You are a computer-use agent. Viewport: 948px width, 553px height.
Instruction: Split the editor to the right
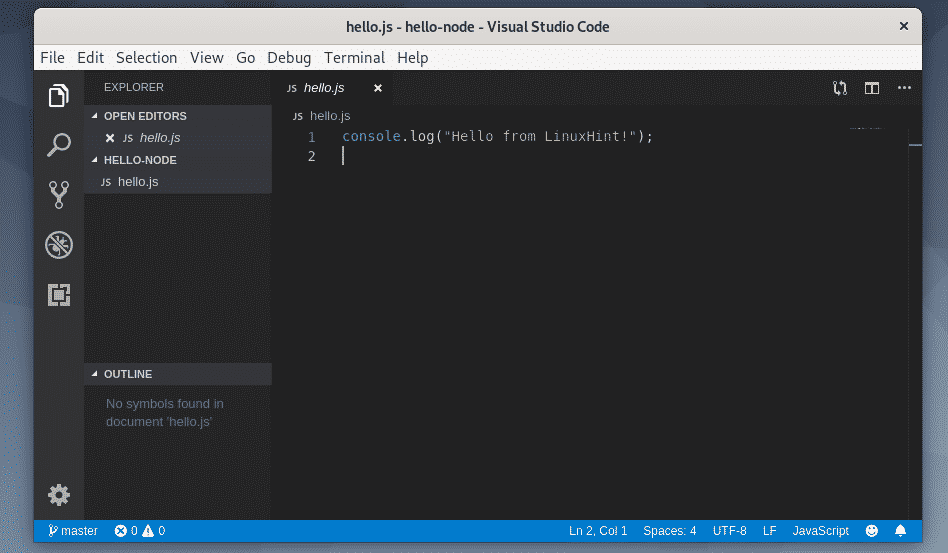pyautogui.click(x=872, y=88)
